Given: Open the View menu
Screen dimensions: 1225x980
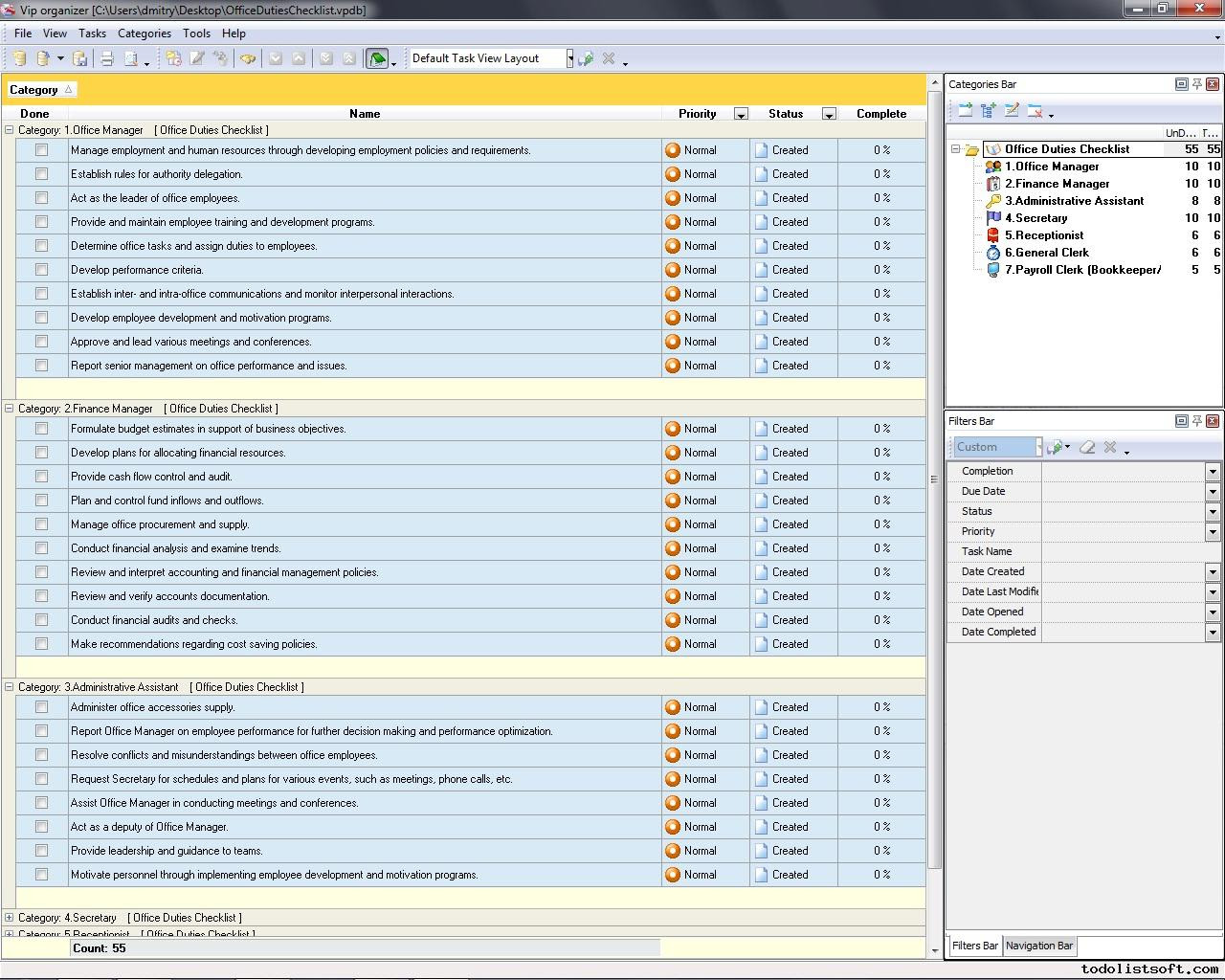Looking at the screenshot, I should click(x=55, y=33).
